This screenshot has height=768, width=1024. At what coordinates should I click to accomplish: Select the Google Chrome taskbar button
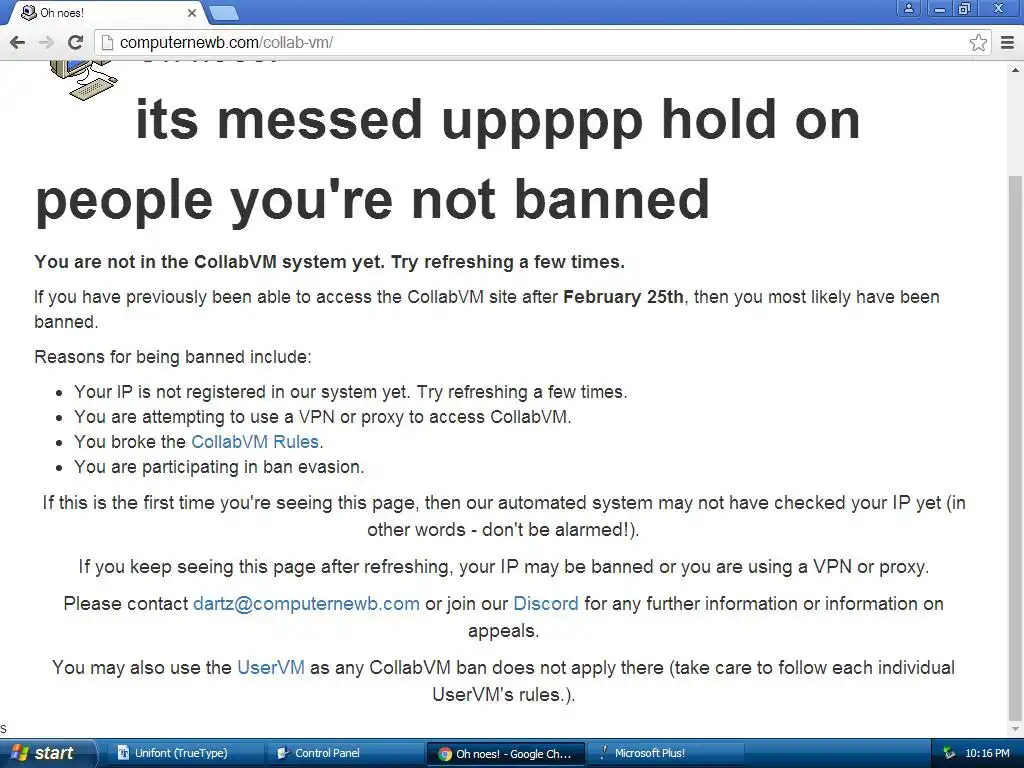tap(504, 754)
